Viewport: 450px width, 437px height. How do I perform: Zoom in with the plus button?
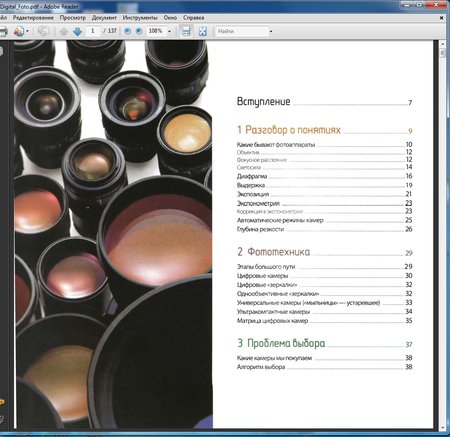139,31
